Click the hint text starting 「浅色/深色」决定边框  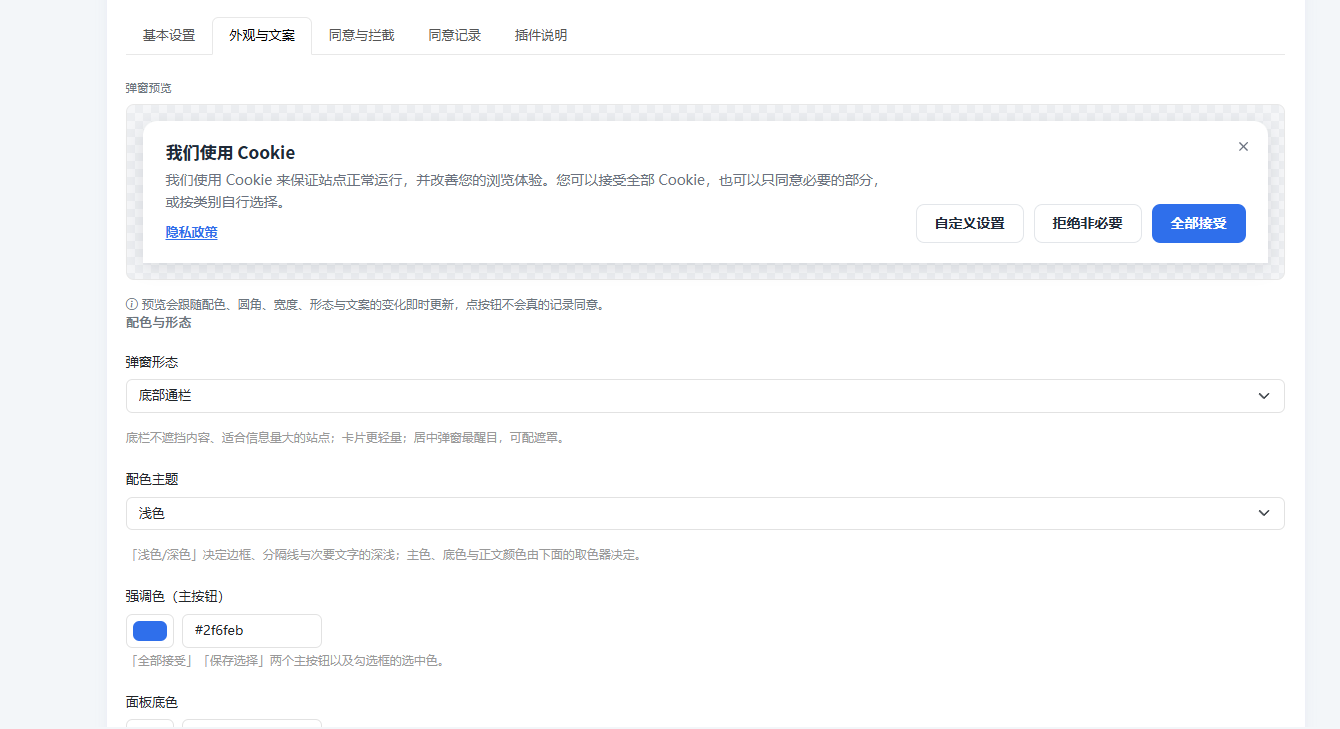[x=386, y=554]
